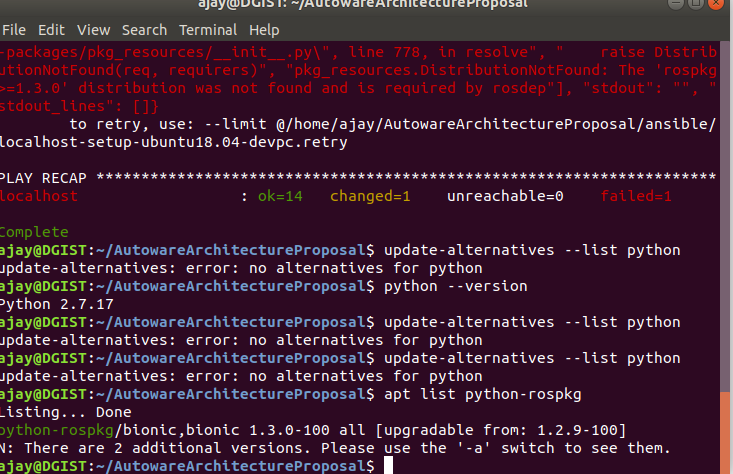Open the Search menu
Image resolution: width=733 pixels, height=474 pixels.
[144, 30]
